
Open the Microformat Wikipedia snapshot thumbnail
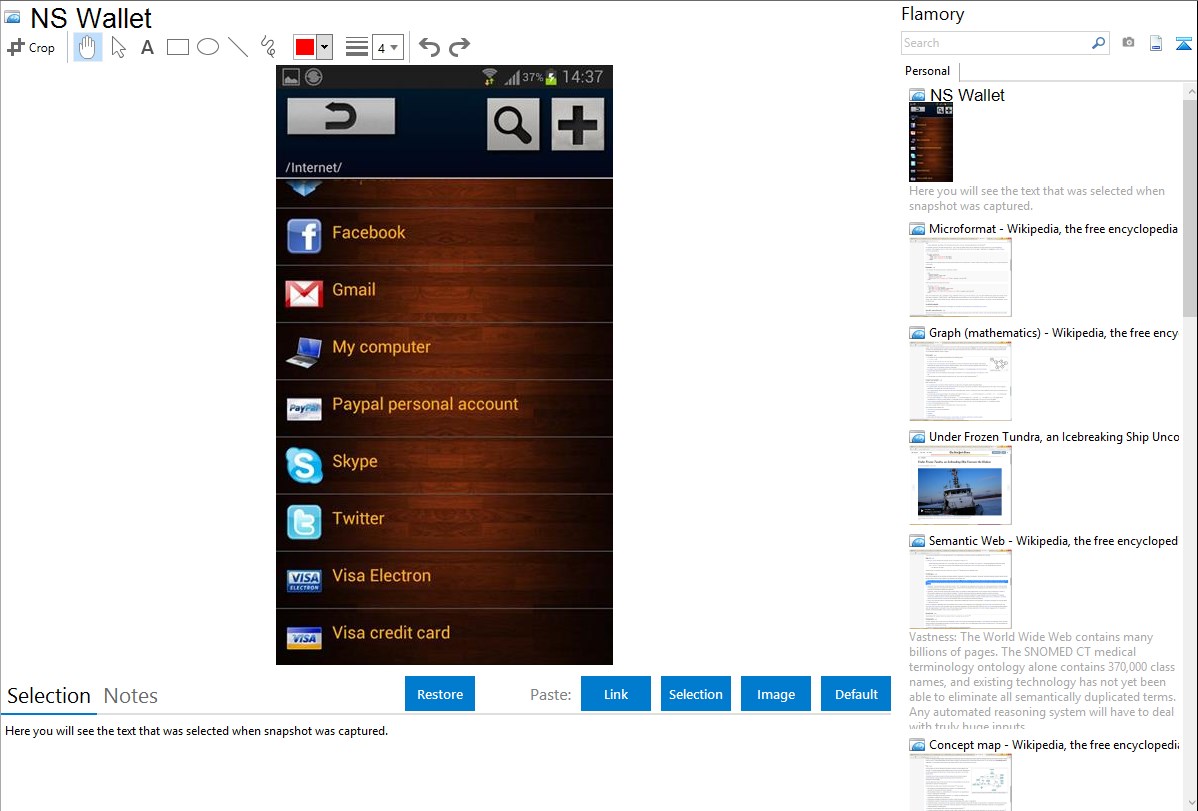click(x=960, y=277)
